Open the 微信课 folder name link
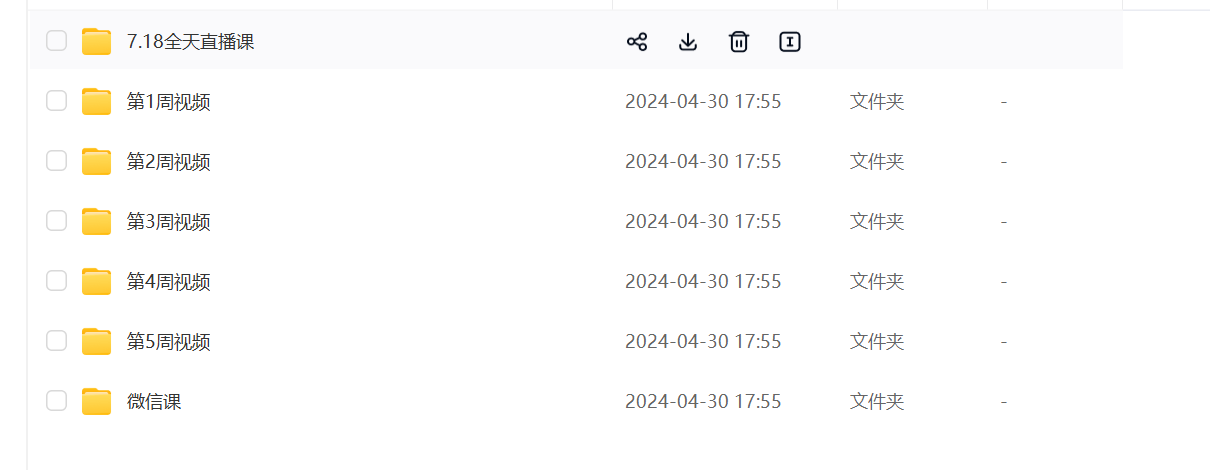This screenshot has height=470, width=1210. (154, 402)
